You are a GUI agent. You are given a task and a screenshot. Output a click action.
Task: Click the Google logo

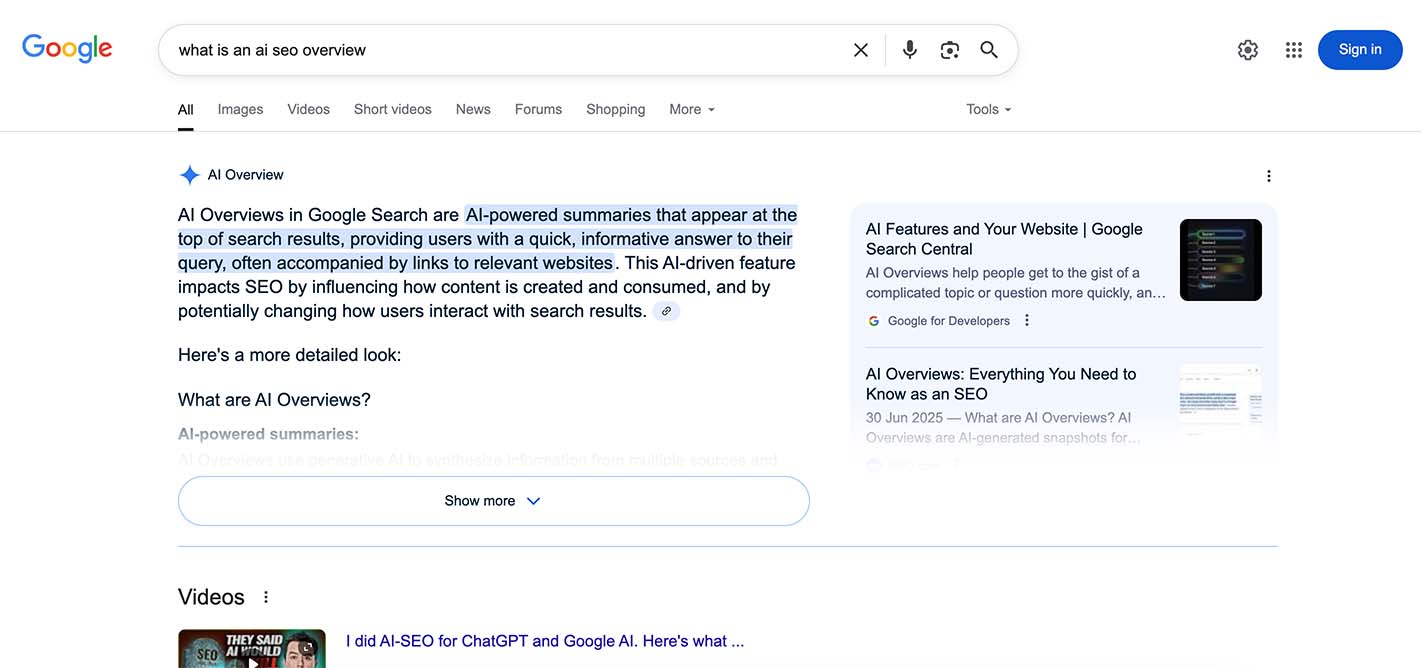67,48
